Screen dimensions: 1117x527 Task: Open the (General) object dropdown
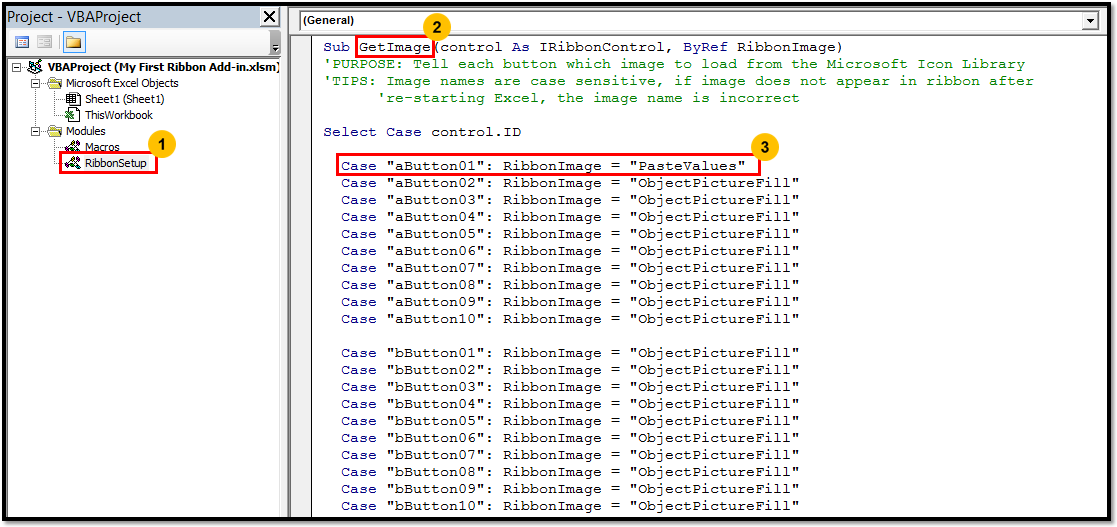(x=699, y=21)
